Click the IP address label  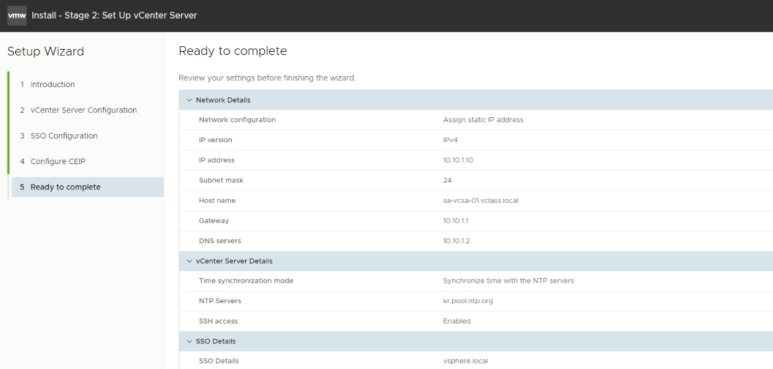216,160
